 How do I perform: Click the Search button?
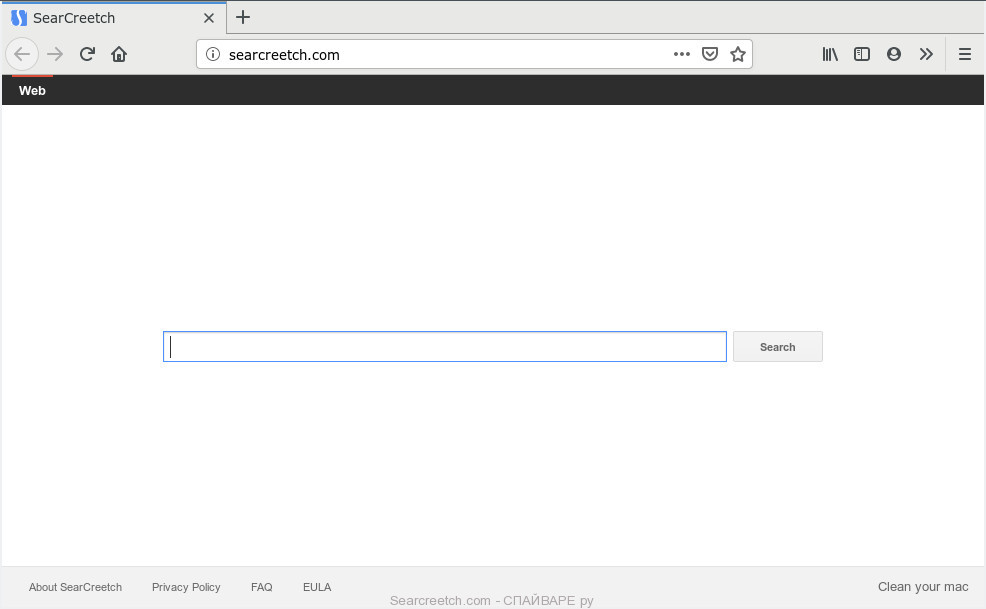777,347
